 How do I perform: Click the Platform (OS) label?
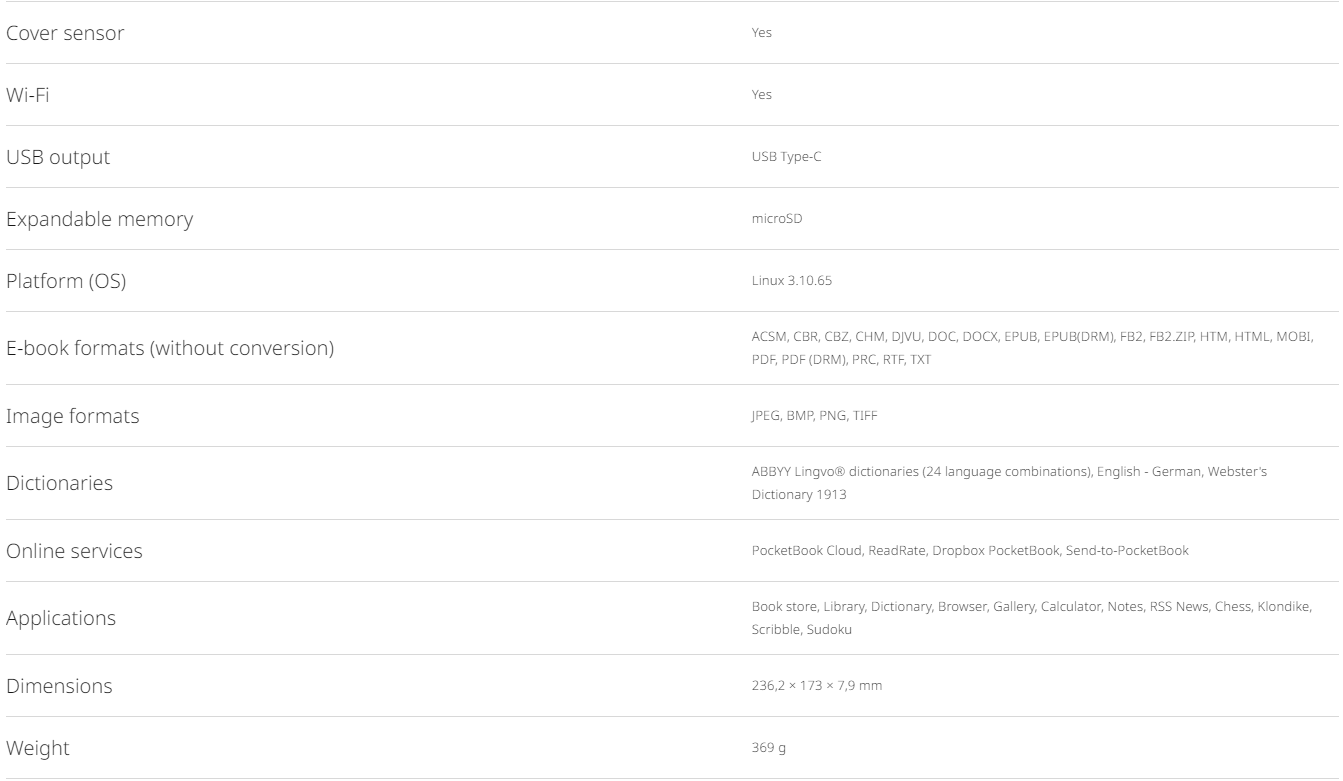click(x=66, y=281)
